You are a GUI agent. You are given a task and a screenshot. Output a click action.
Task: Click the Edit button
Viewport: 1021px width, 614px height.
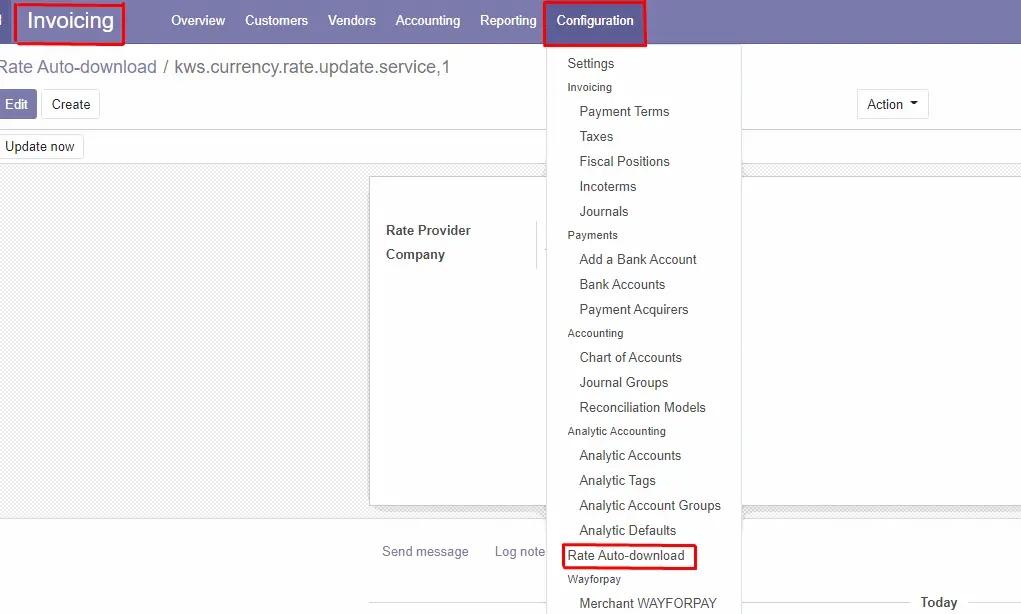[16, 103]
